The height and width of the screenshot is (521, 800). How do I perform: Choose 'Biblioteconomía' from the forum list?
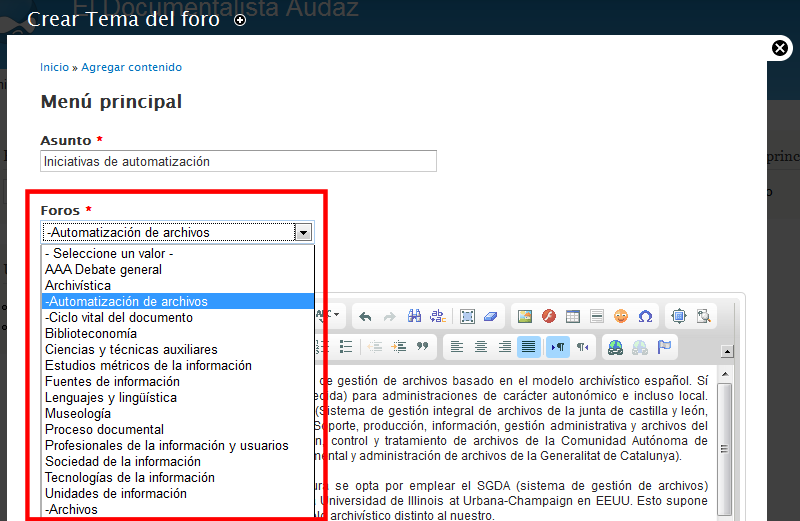point(91,333)
